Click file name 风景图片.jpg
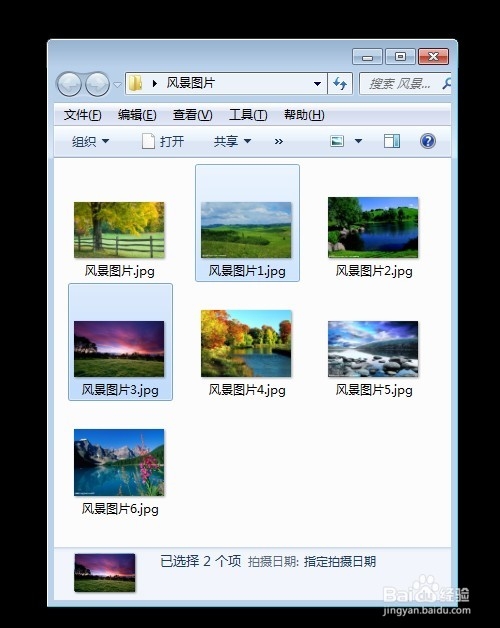This screenshot has height=628, width=500. coord(119,271)
